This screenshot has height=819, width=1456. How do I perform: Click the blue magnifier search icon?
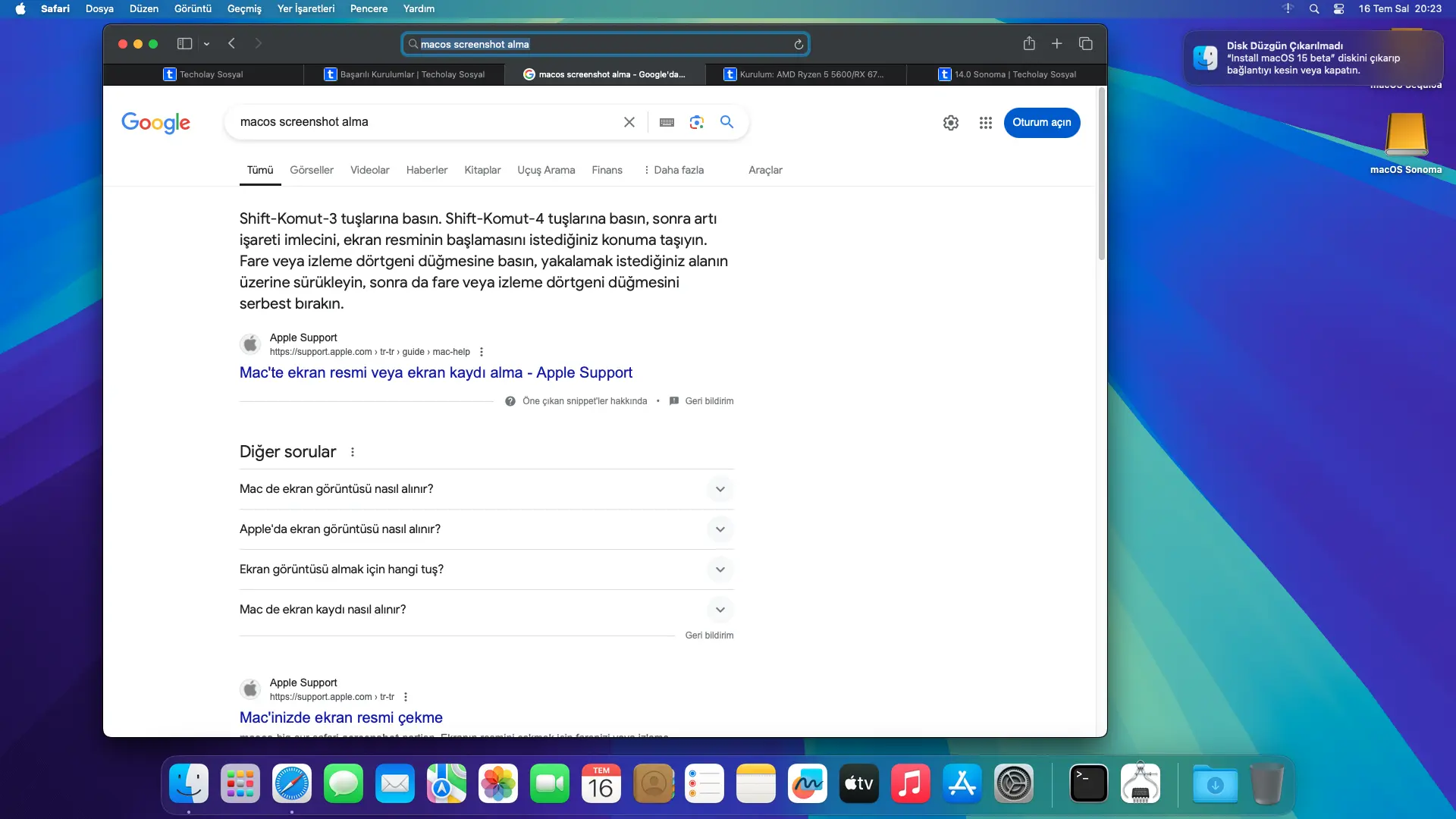(726, 122)
